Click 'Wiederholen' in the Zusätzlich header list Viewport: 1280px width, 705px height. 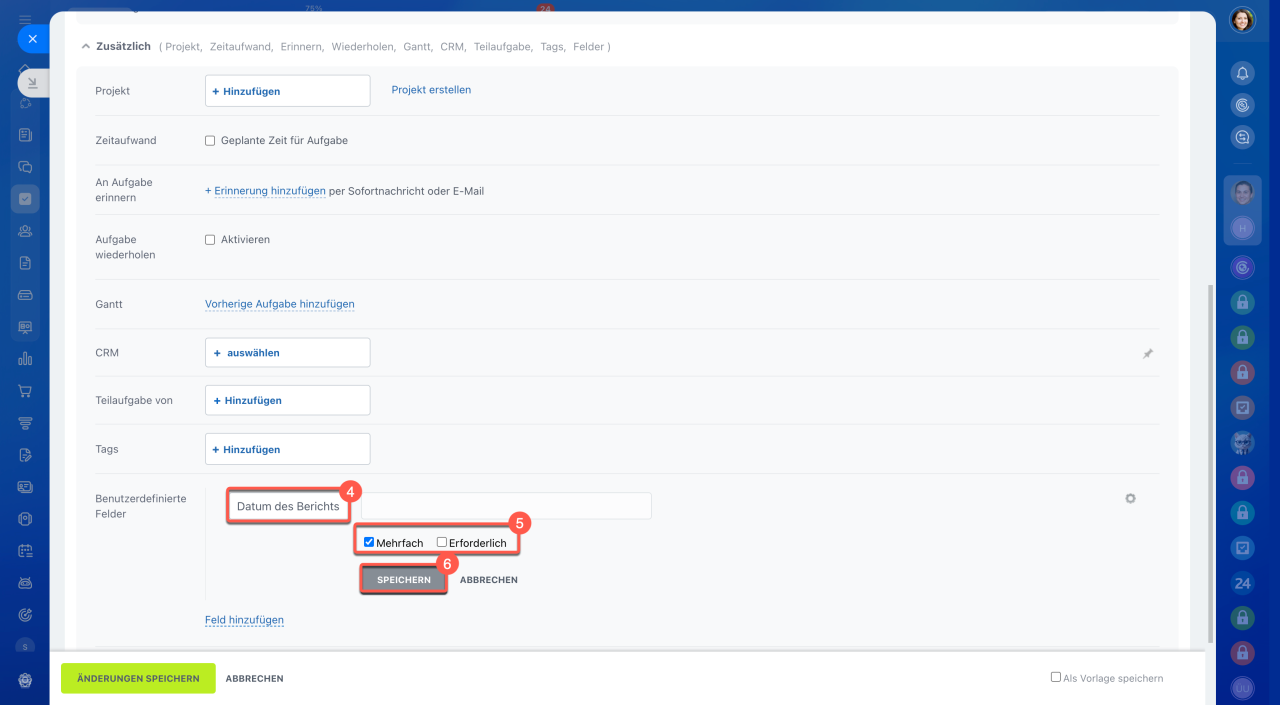[362, 47]
